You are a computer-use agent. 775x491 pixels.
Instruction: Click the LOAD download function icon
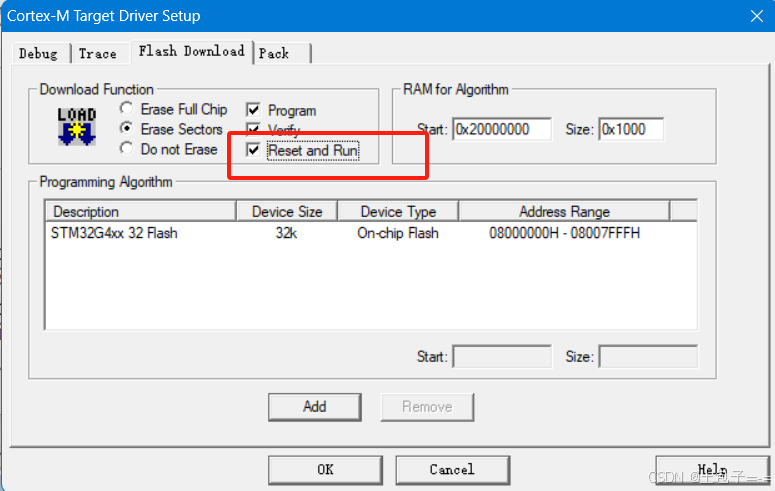click(77, 127)
